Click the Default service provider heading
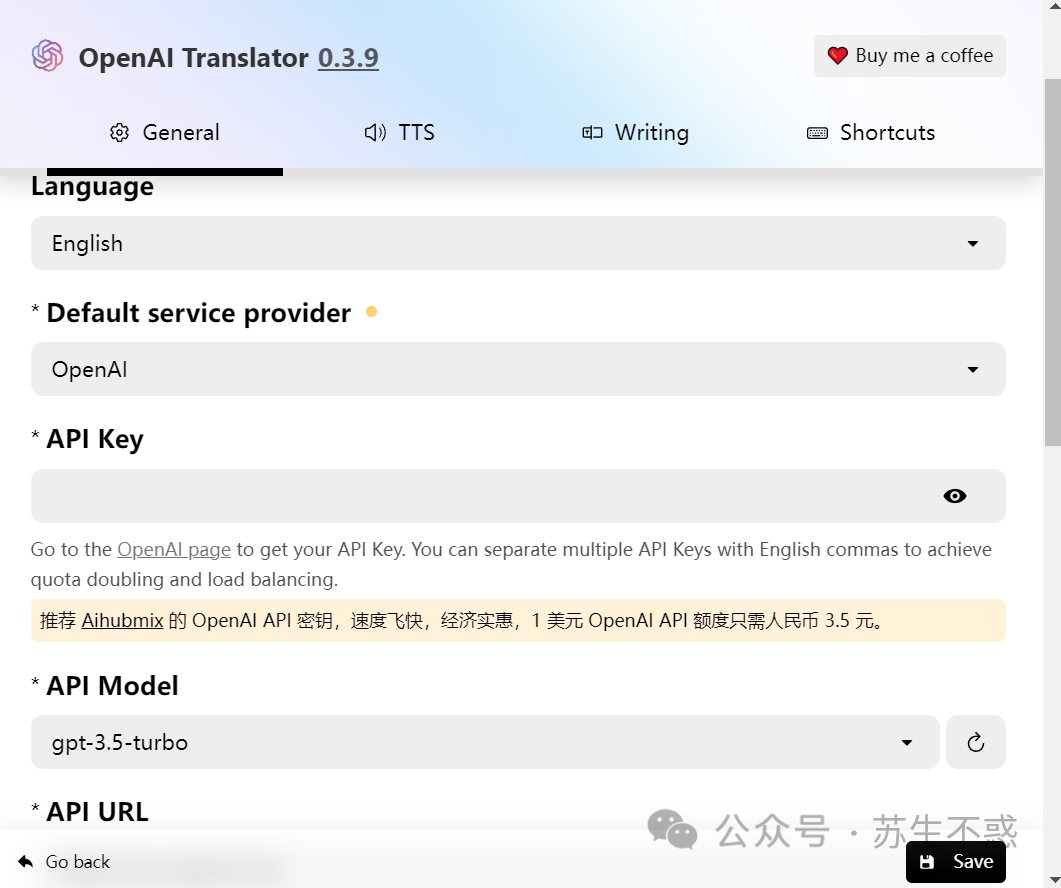 point(199,313)
